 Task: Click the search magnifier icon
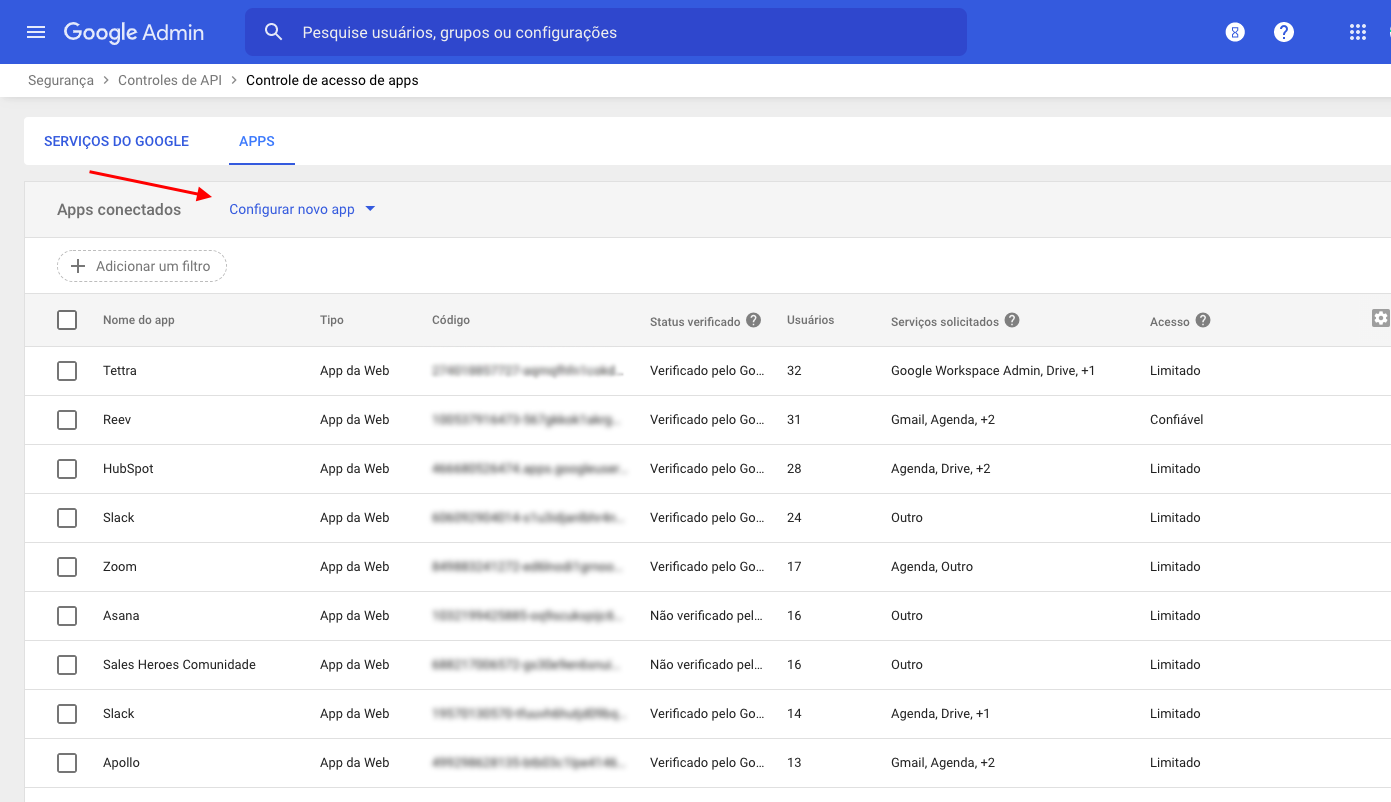click(274, 32)
